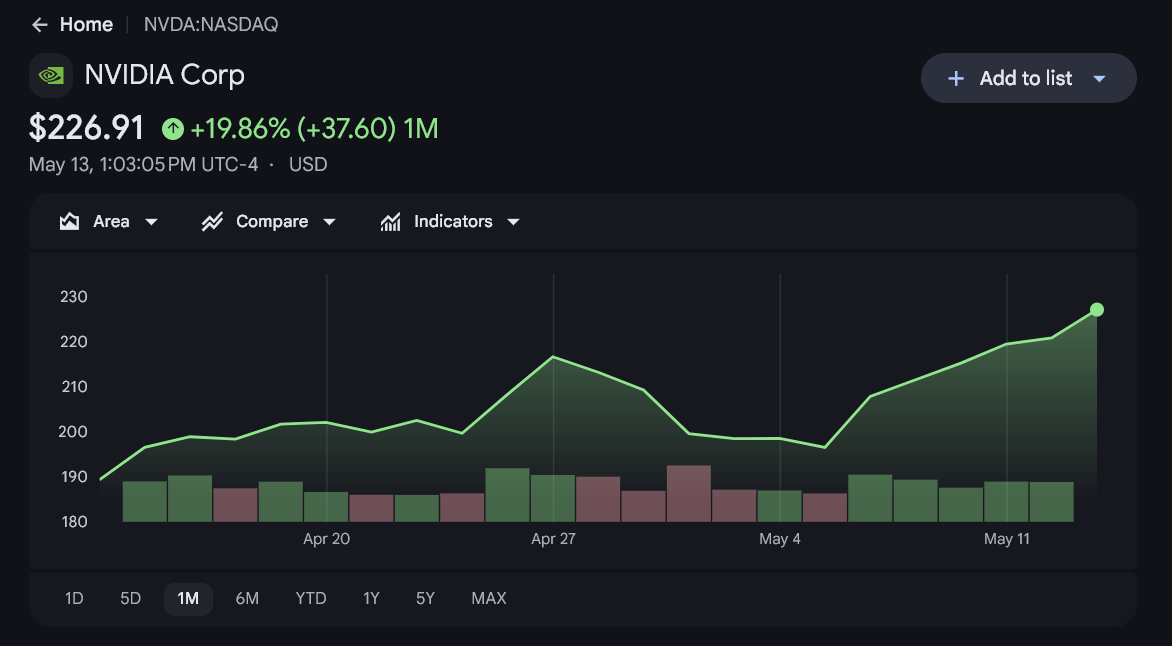Screen dimensions: 1172x646
Task: Click the NVIDIA Corp company name
Action: pos(164,76)
